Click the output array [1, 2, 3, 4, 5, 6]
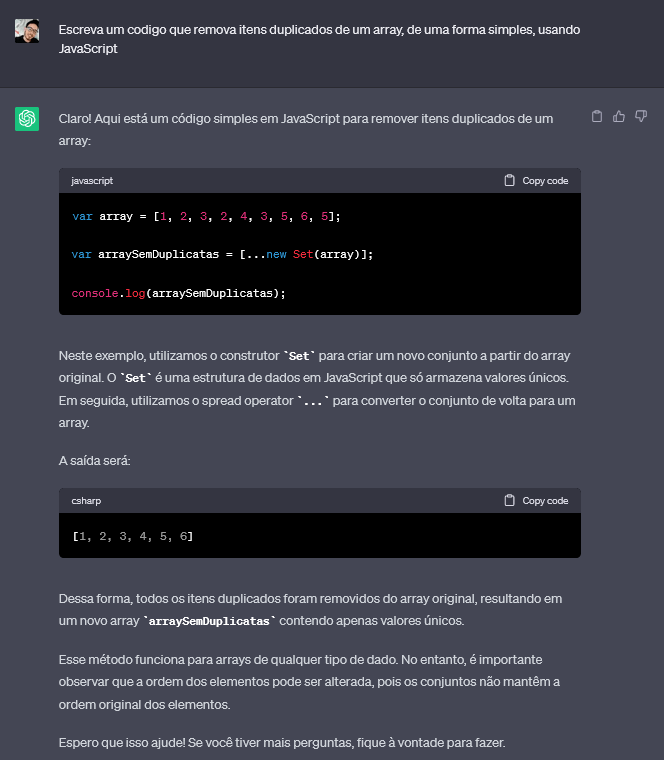Viewport: 664px width, 760px height. click(132, 537)
